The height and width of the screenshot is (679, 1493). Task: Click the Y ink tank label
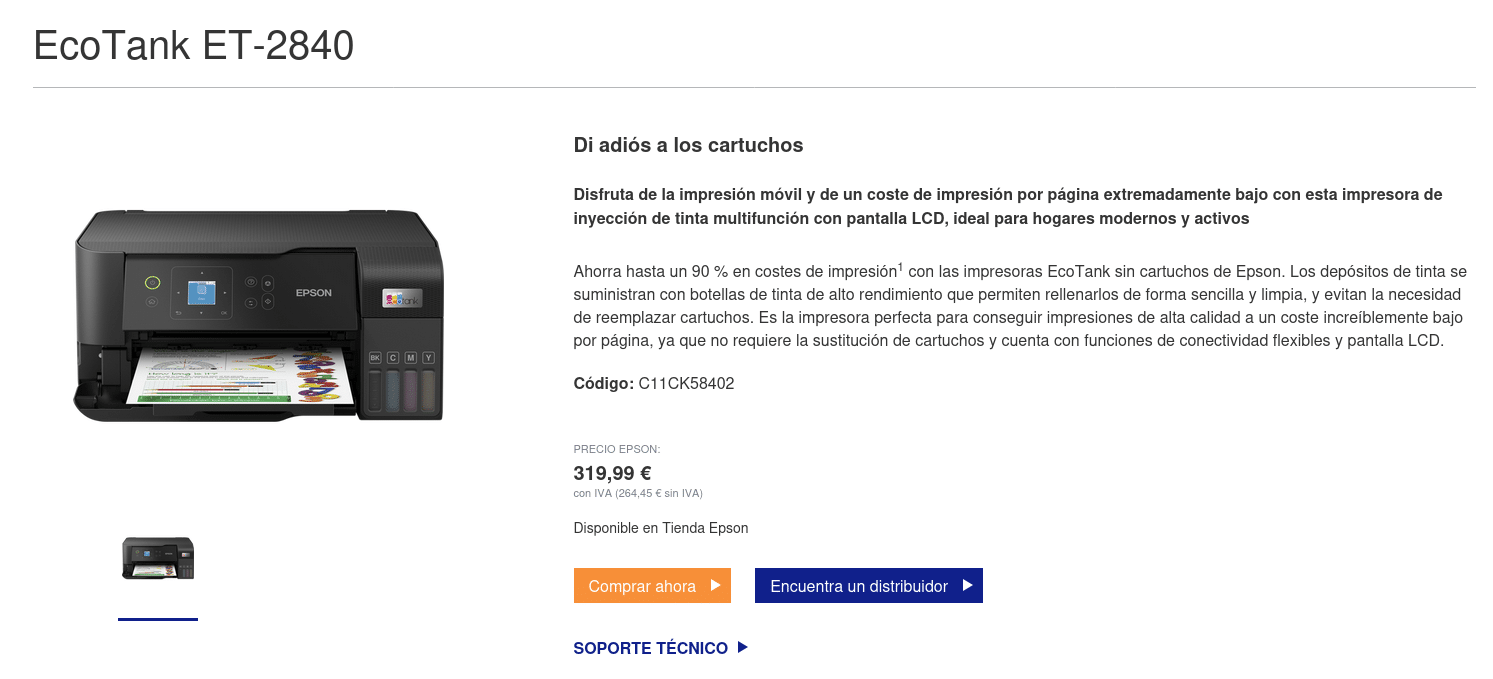coord(428,357)
